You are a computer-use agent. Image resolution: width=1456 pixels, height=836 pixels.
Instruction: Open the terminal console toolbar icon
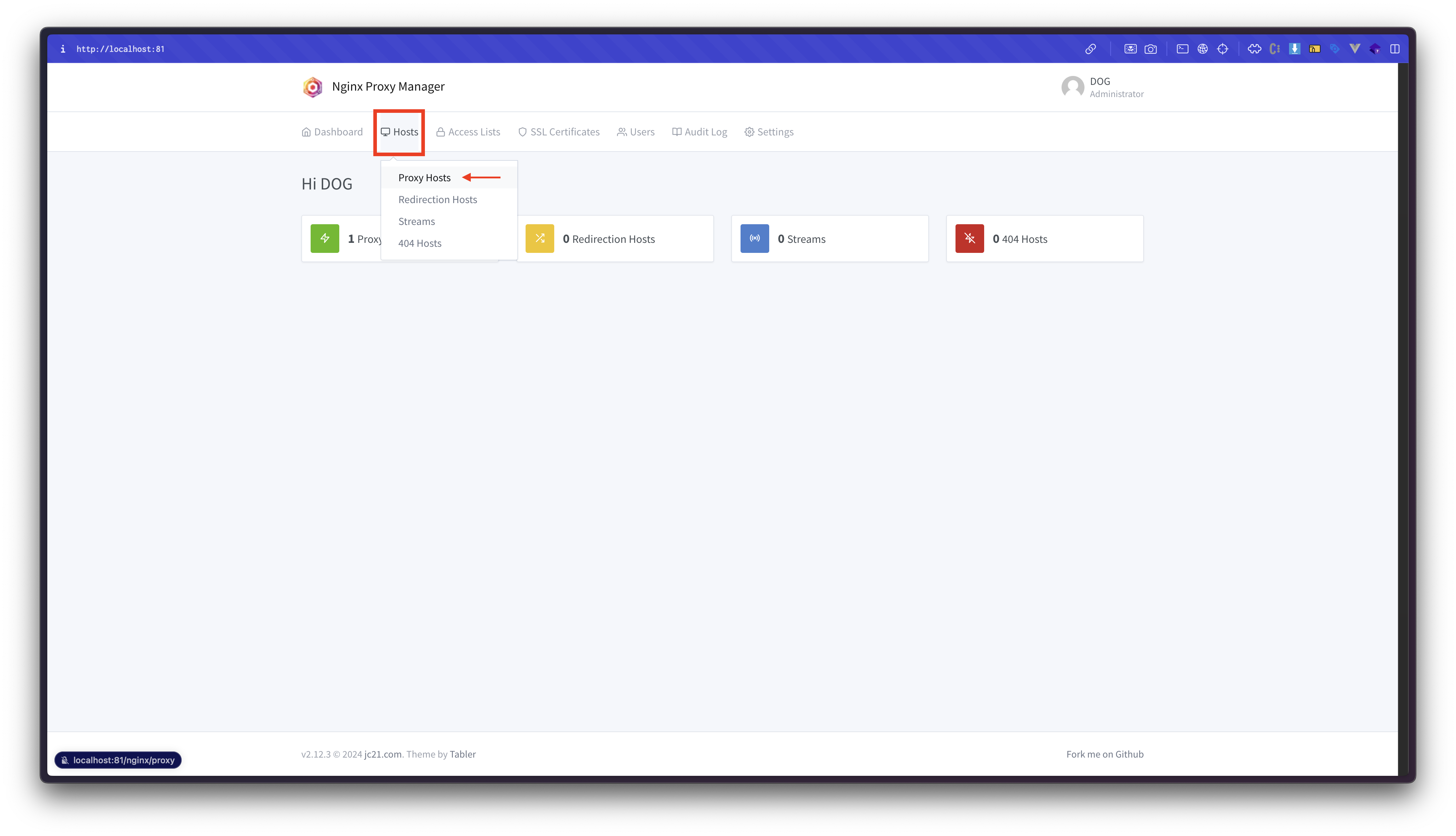pos(1182,49)
